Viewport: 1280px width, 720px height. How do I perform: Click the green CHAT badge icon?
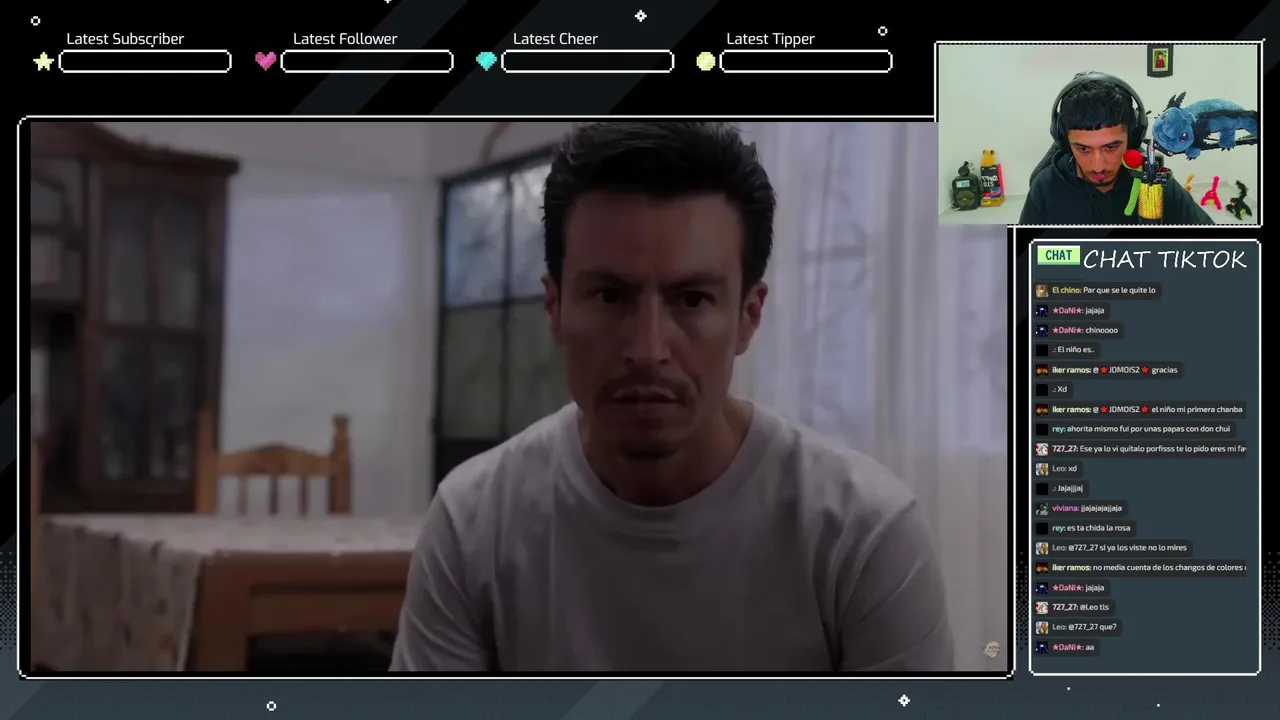pyautogui.click(x=1058, y=256)
